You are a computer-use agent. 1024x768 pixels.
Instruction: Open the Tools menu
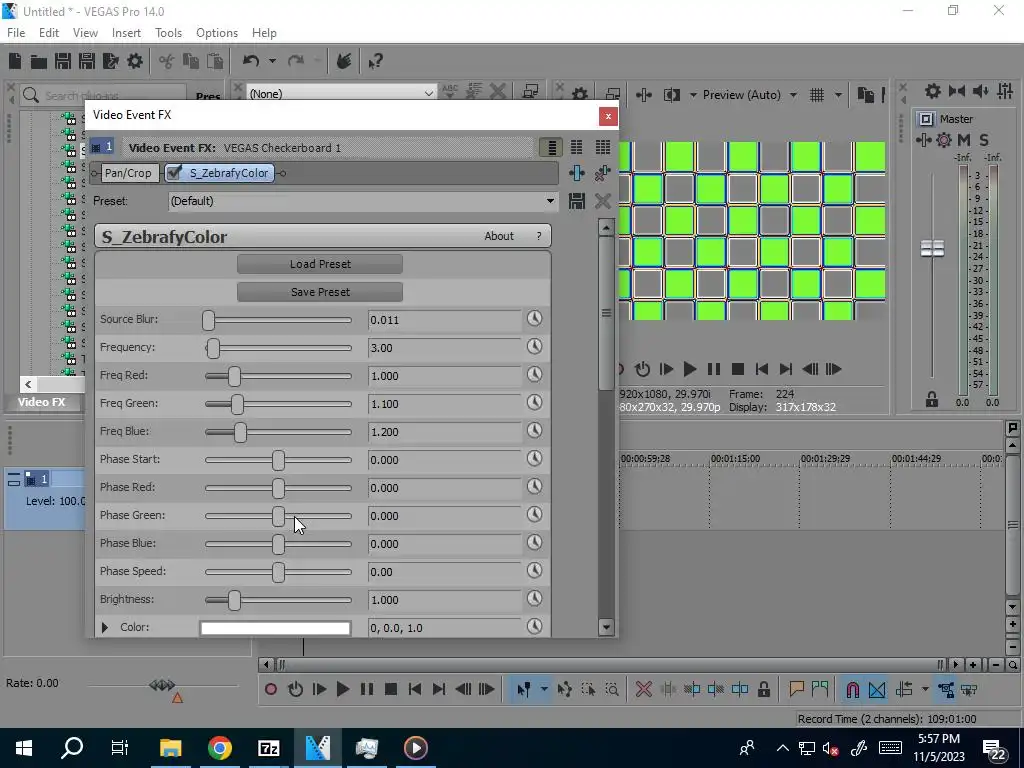click(168, 33)
